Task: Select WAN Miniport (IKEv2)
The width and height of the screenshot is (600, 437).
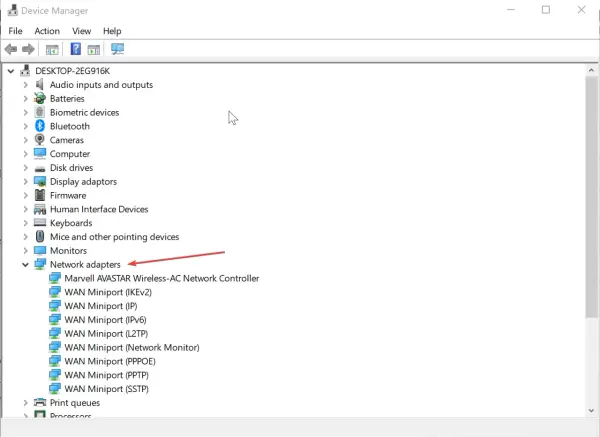Action: (x=108, y=292)
